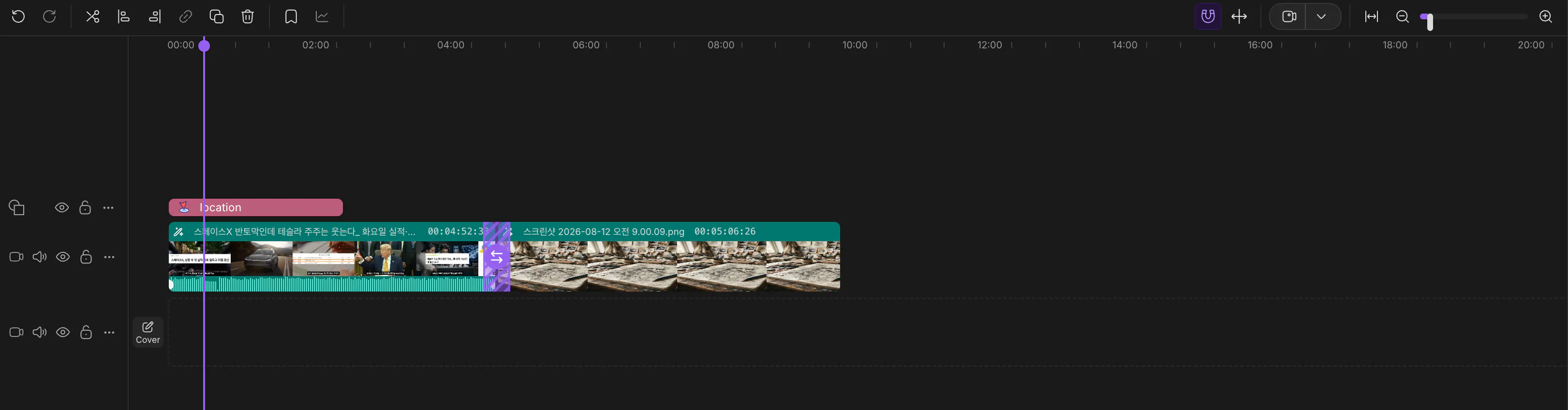Undo the last edit
Viewport: 1568px width, 410px height.
(18, 16)
